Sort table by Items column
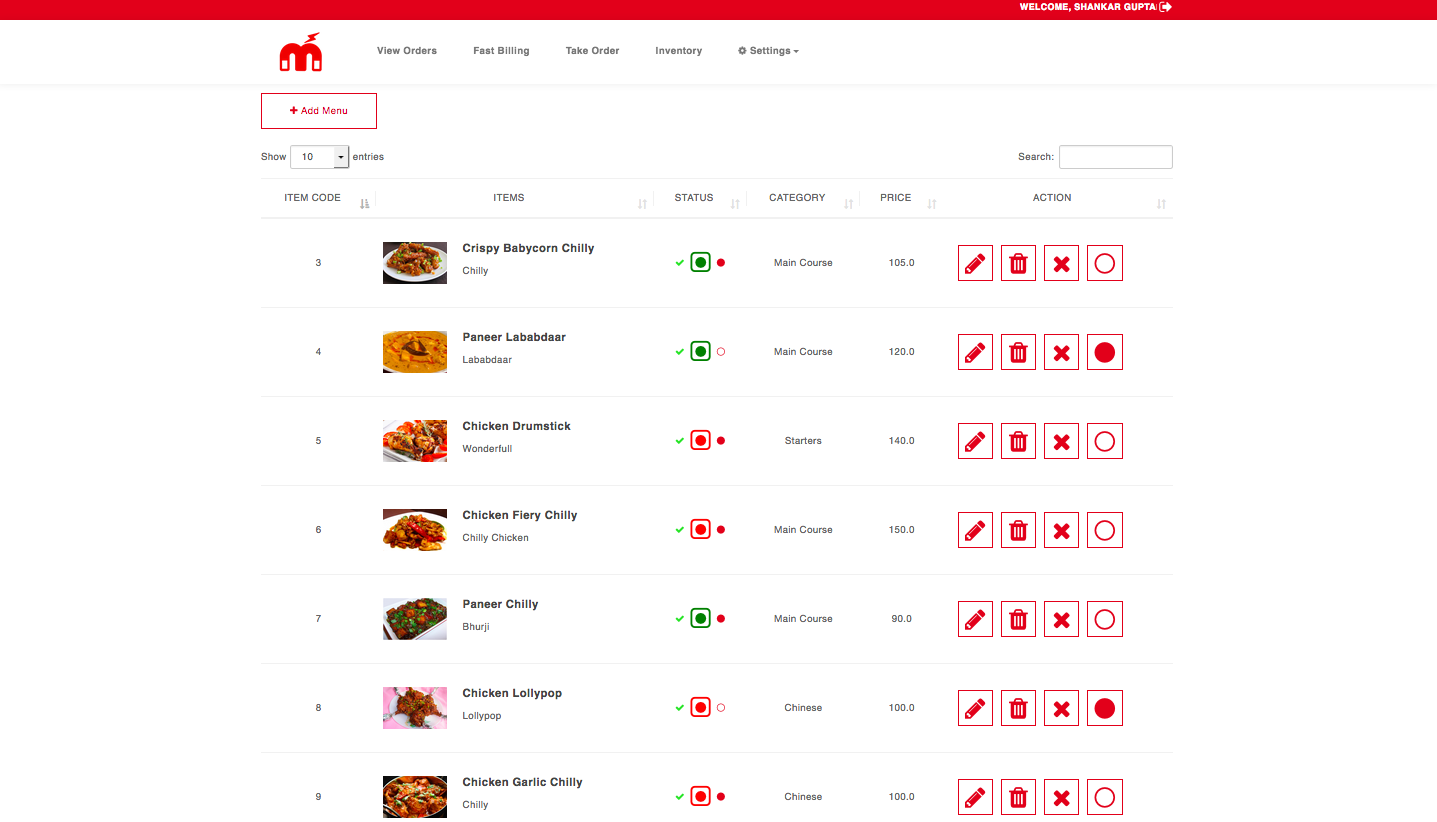 tap(514, 198)
